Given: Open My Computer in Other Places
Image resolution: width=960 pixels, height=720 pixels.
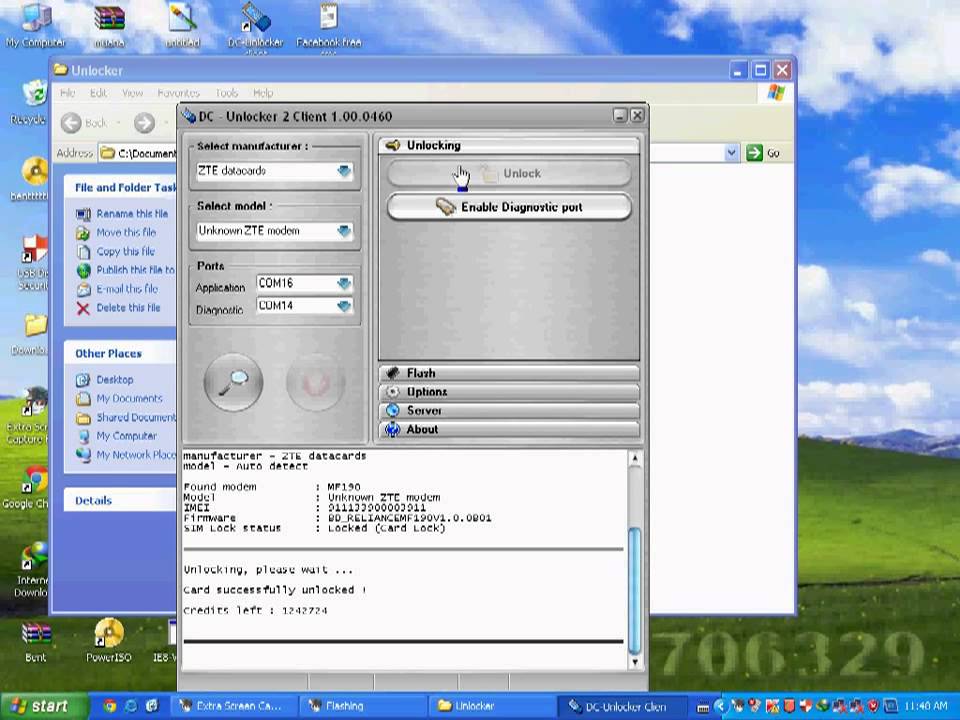Looking at the screenshot, I should click(126, 437).
